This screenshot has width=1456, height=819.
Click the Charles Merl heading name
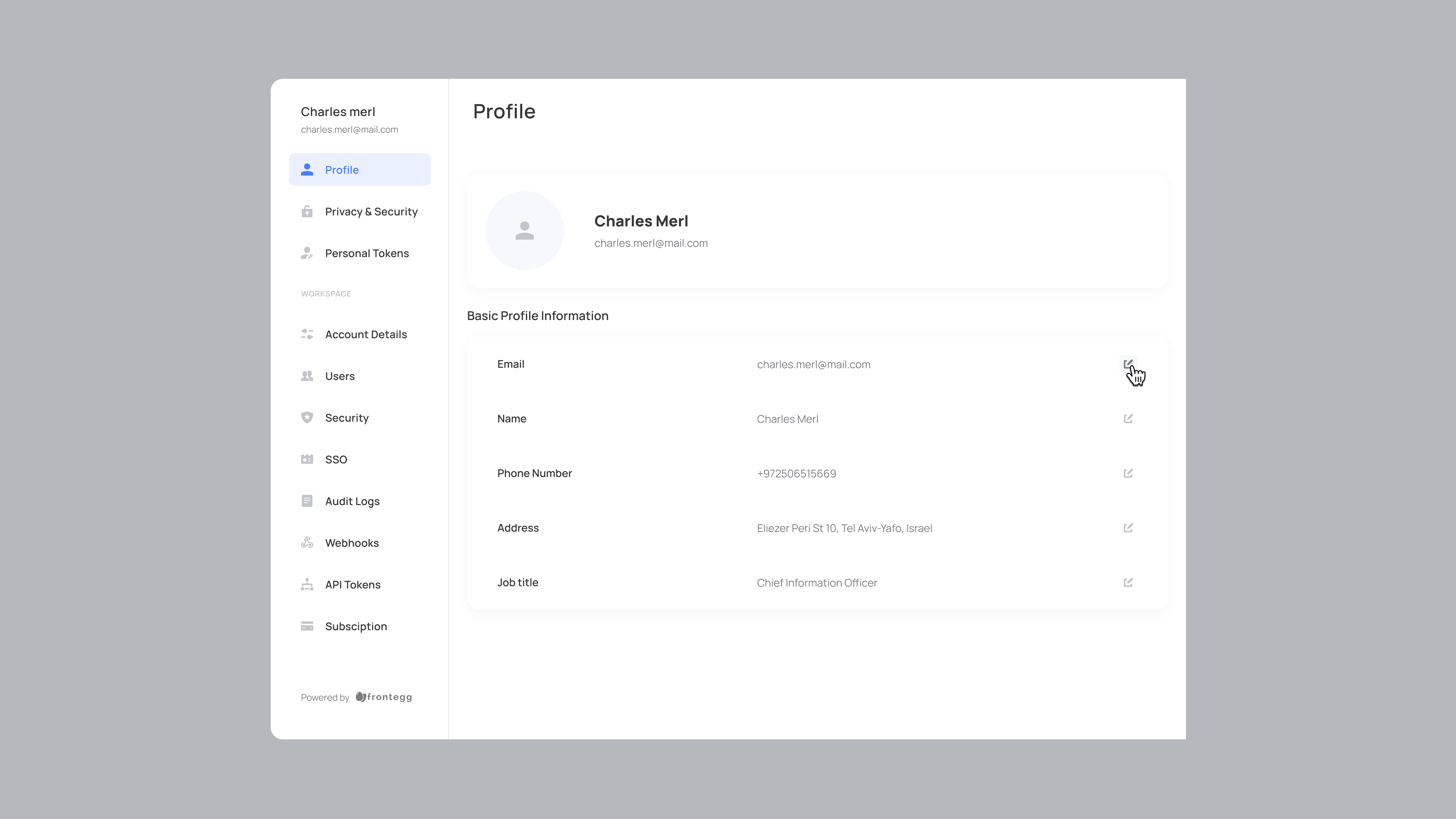pos(641,221)
